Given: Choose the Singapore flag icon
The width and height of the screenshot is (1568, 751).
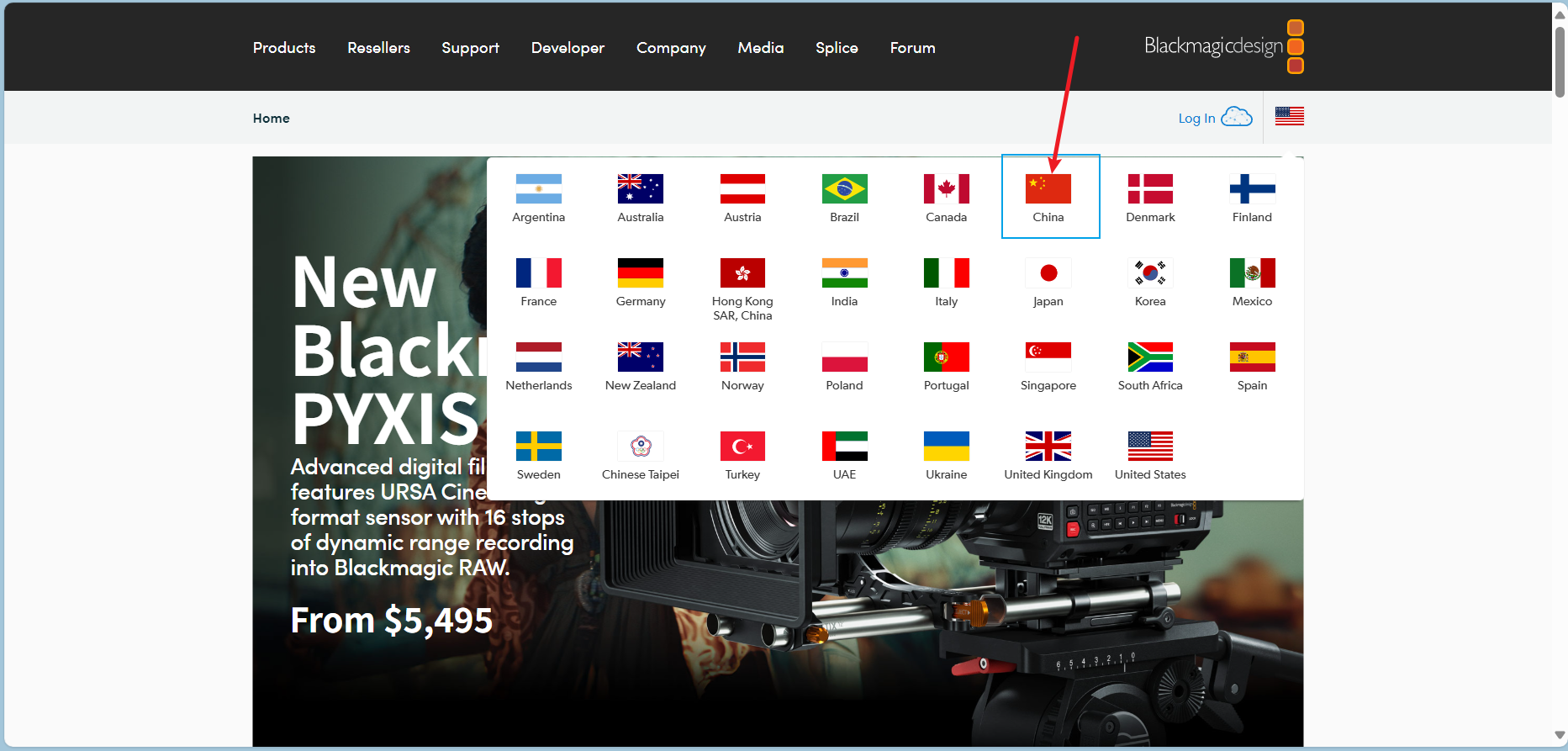Looking at the screenshot, I should pos(1048,357).
